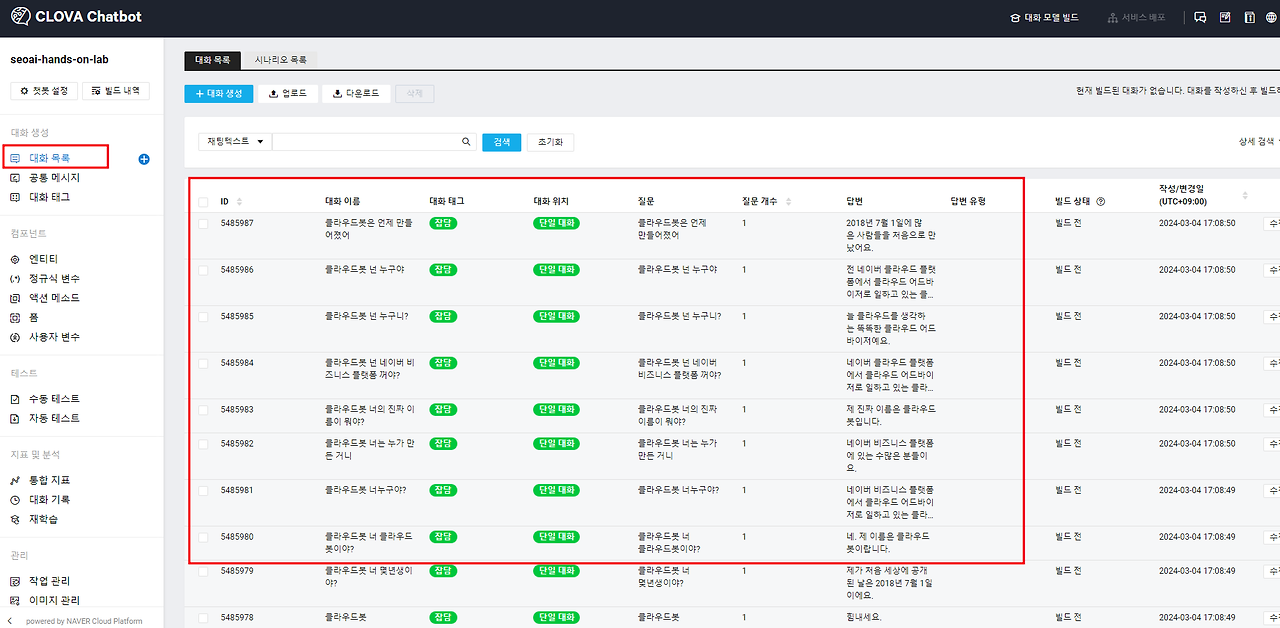Collapse sidebar with bottom-left chevron
This screenshot has width=1280, height=628.
pyautogui.click(x=11, y=621)
